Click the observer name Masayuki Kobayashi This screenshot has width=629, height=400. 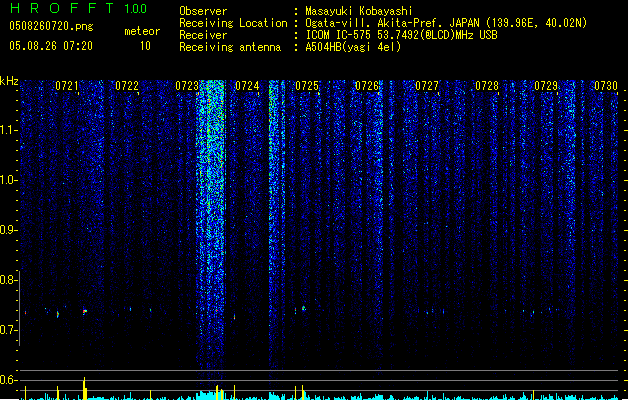(x=359, y=11)
